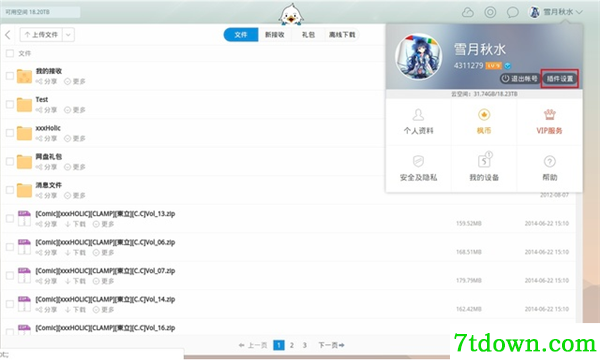Check the 消息文件 folder checkbox
This screenshot has height=362, width=600.
[10, 190]
